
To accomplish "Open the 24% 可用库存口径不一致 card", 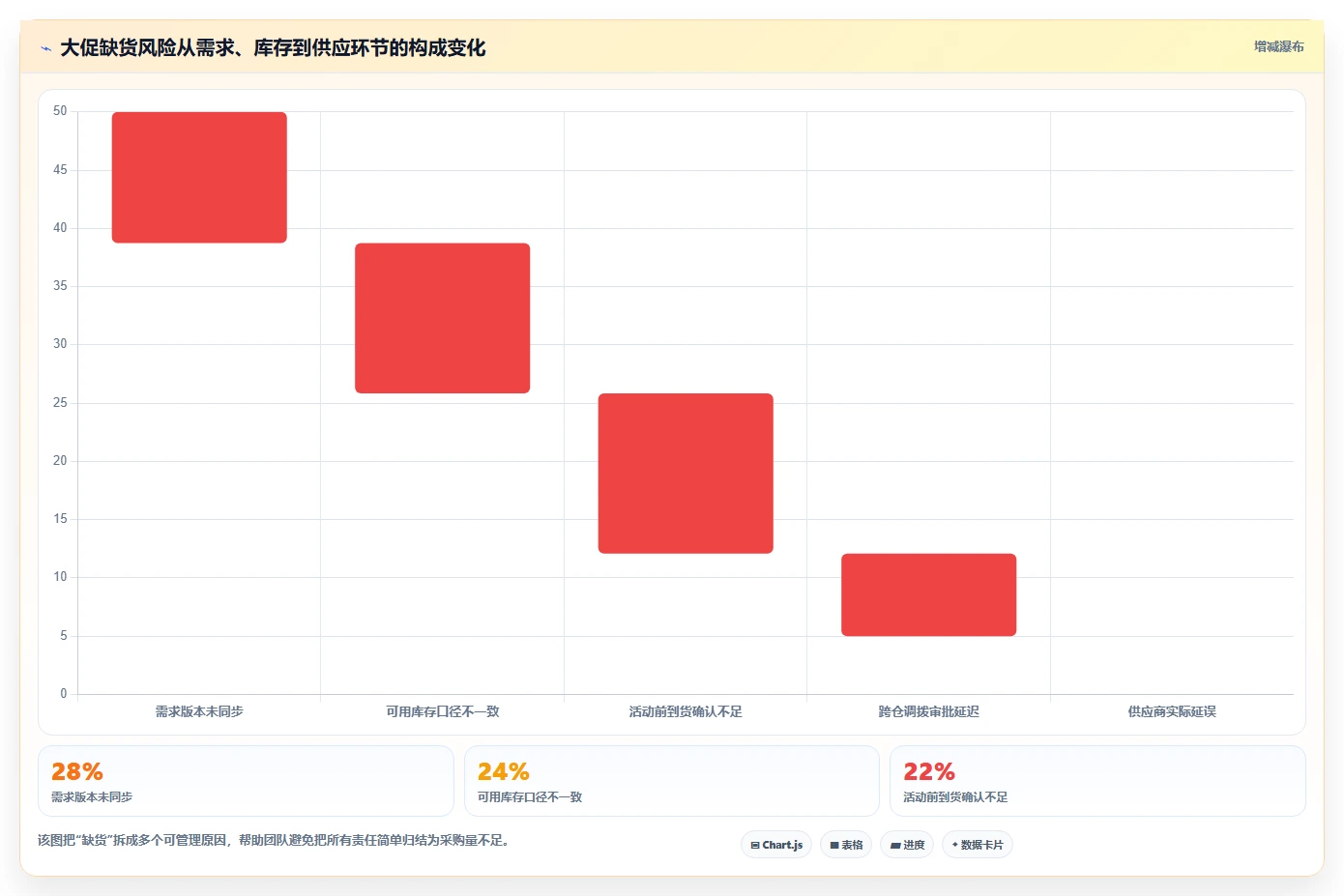I will (672, 781).
